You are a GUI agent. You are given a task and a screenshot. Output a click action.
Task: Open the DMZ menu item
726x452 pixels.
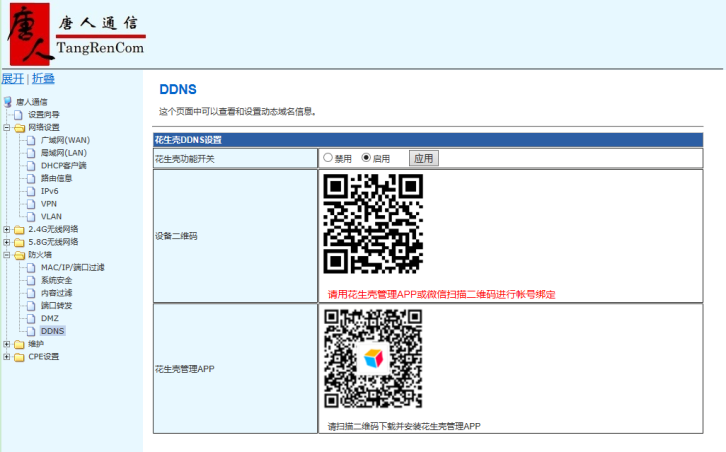50,318
